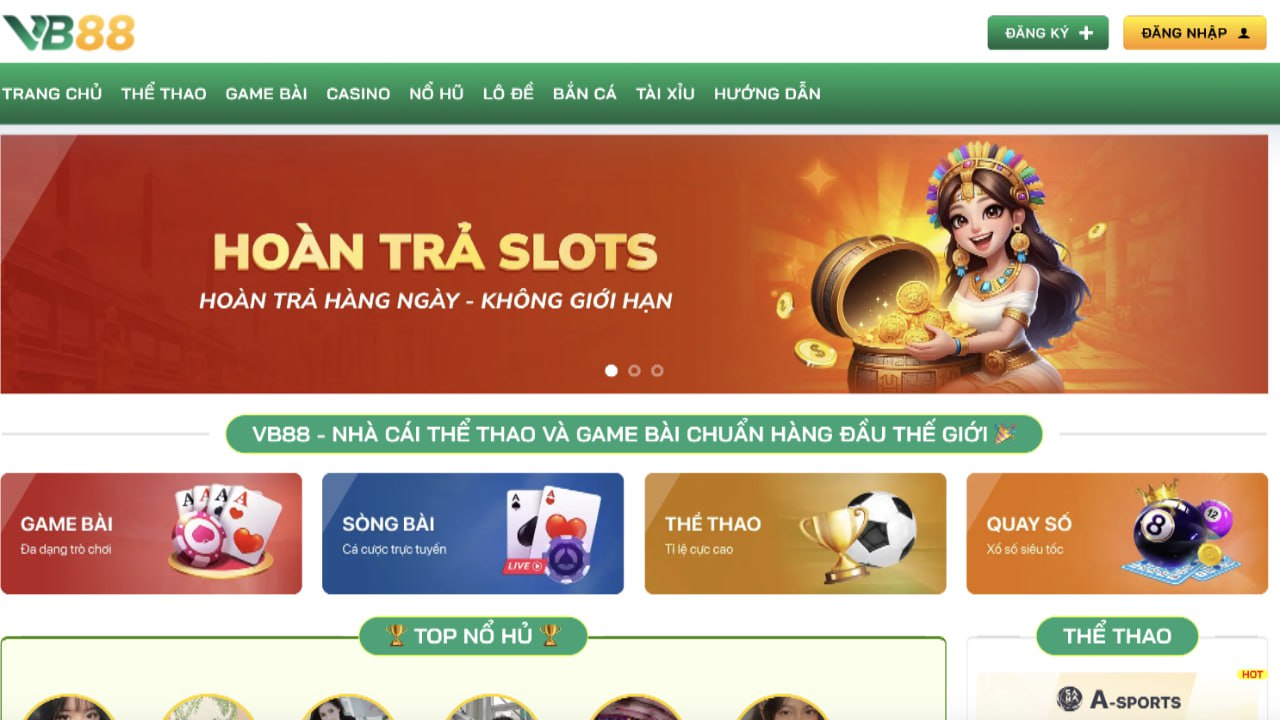
Task: Open the Sòng Bài live casino tile
Action: point(473,534)
